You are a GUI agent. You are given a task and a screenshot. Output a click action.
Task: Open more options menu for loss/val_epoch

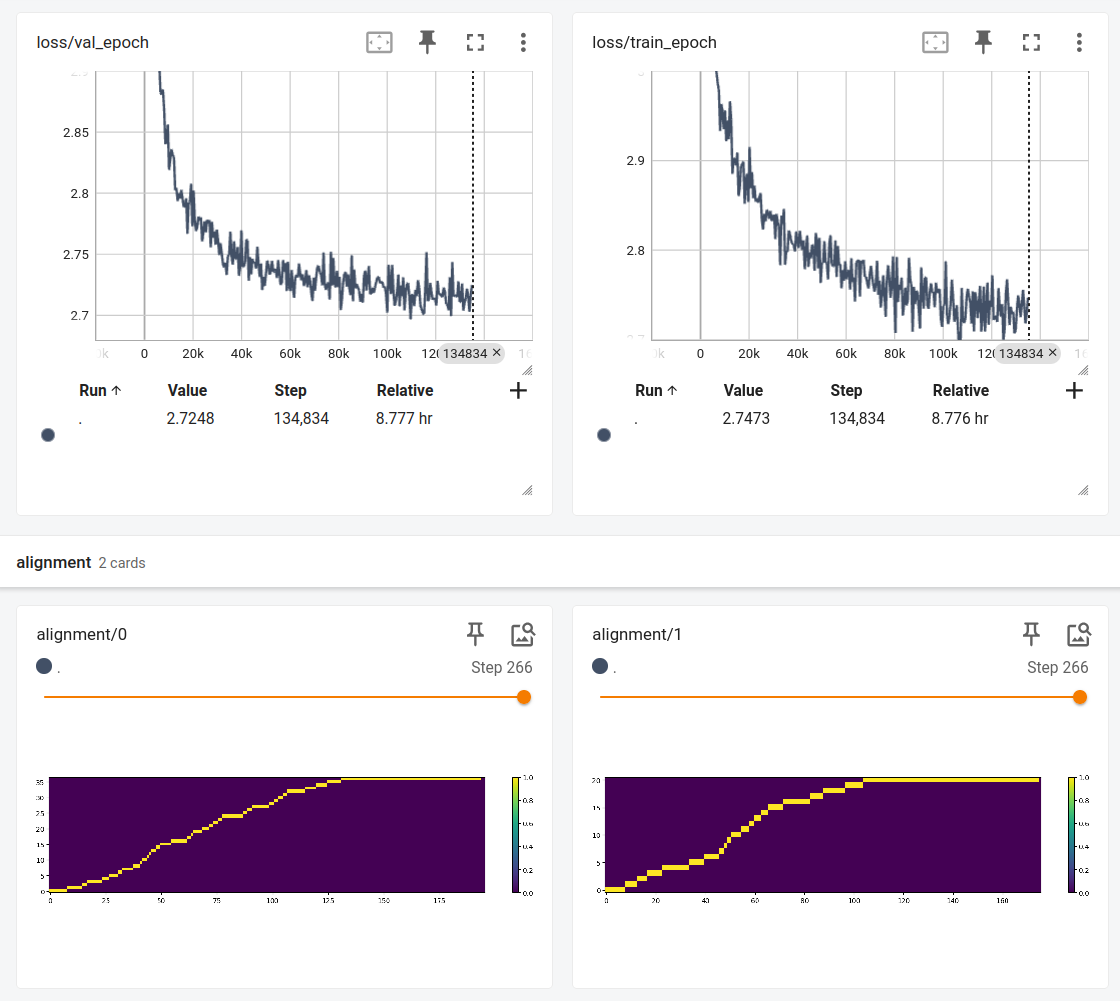tap(523, 42)
